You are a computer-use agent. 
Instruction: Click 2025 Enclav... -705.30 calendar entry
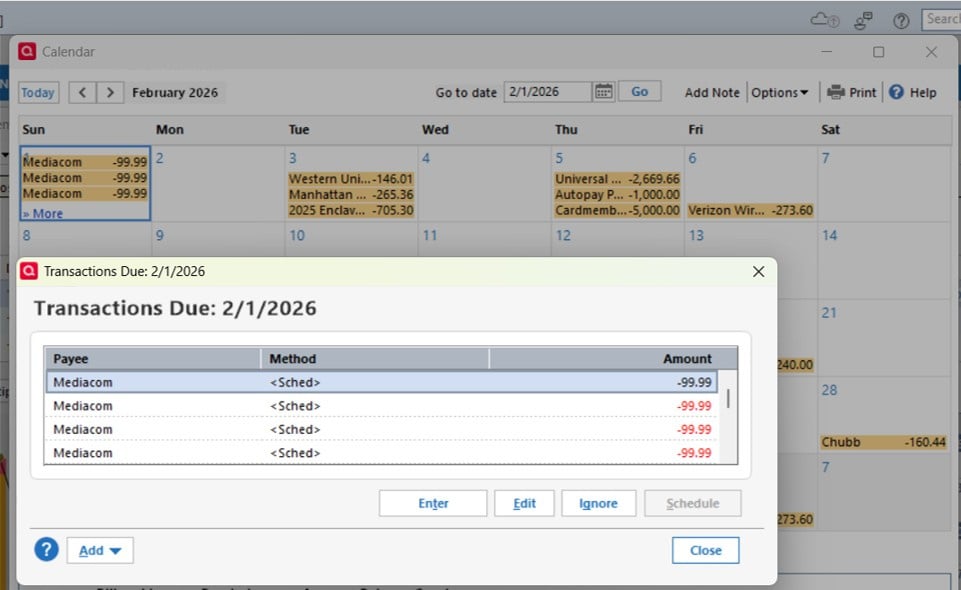point(351,210)
